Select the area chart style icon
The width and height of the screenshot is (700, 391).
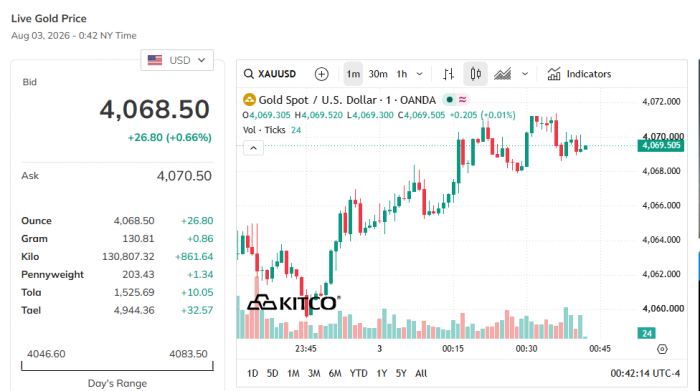503,74
